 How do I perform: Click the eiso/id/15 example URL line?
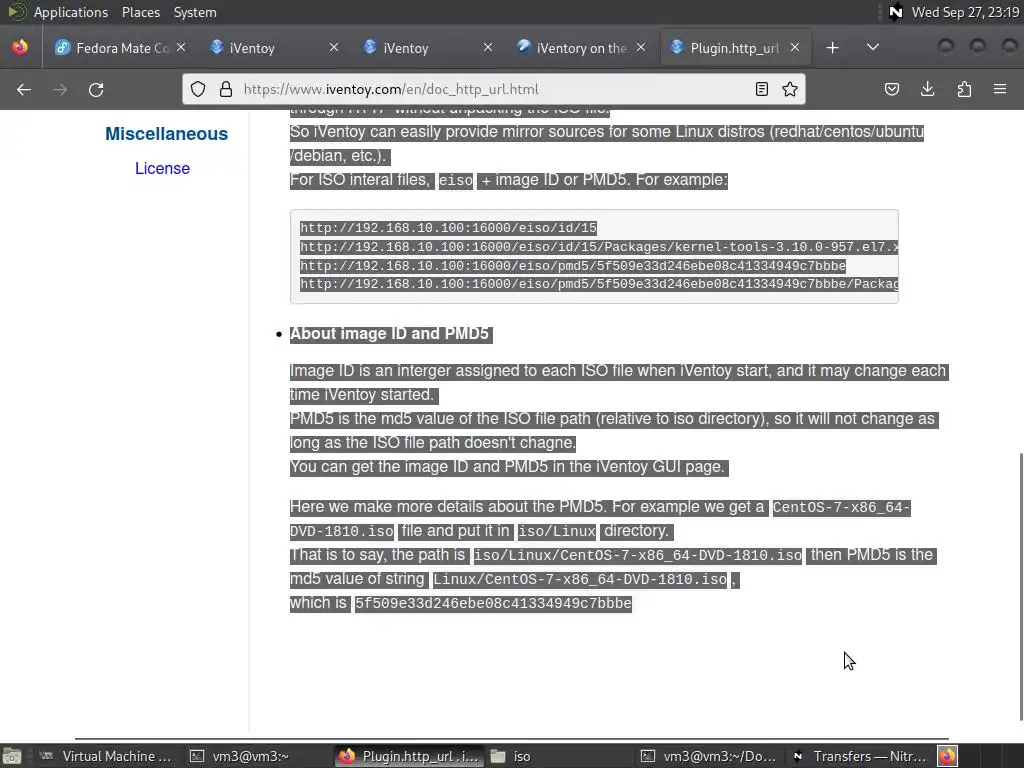tap(449, 228)
